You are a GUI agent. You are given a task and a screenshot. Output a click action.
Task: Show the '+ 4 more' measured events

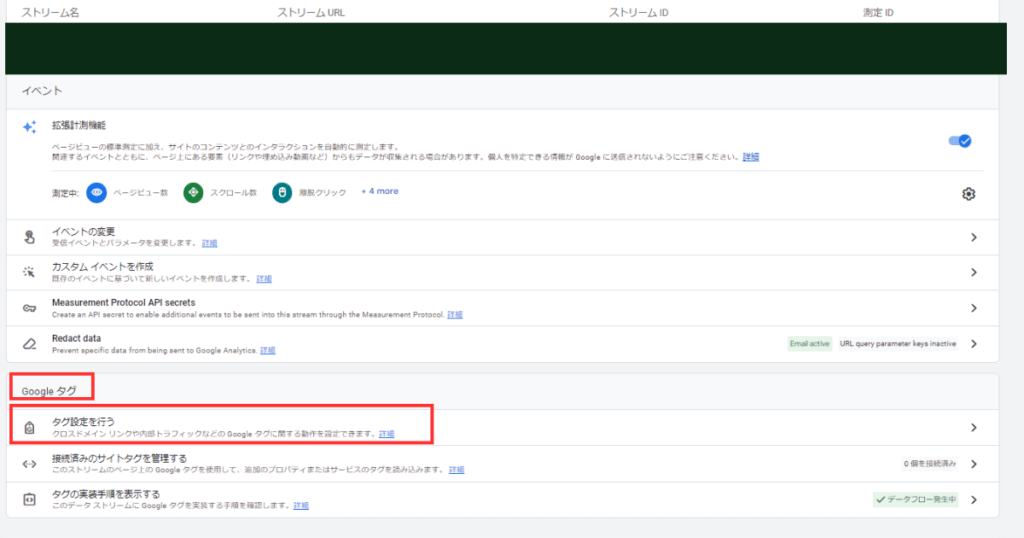click(379, 191)
